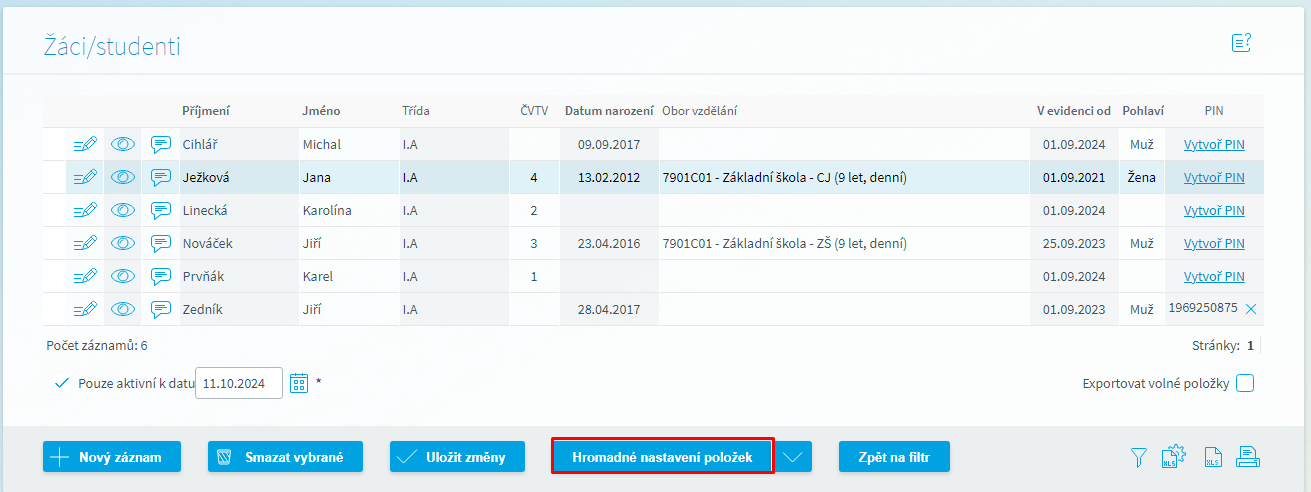Expand dropdown arrow beside Hromadné nastavení položek

(793, 457)
